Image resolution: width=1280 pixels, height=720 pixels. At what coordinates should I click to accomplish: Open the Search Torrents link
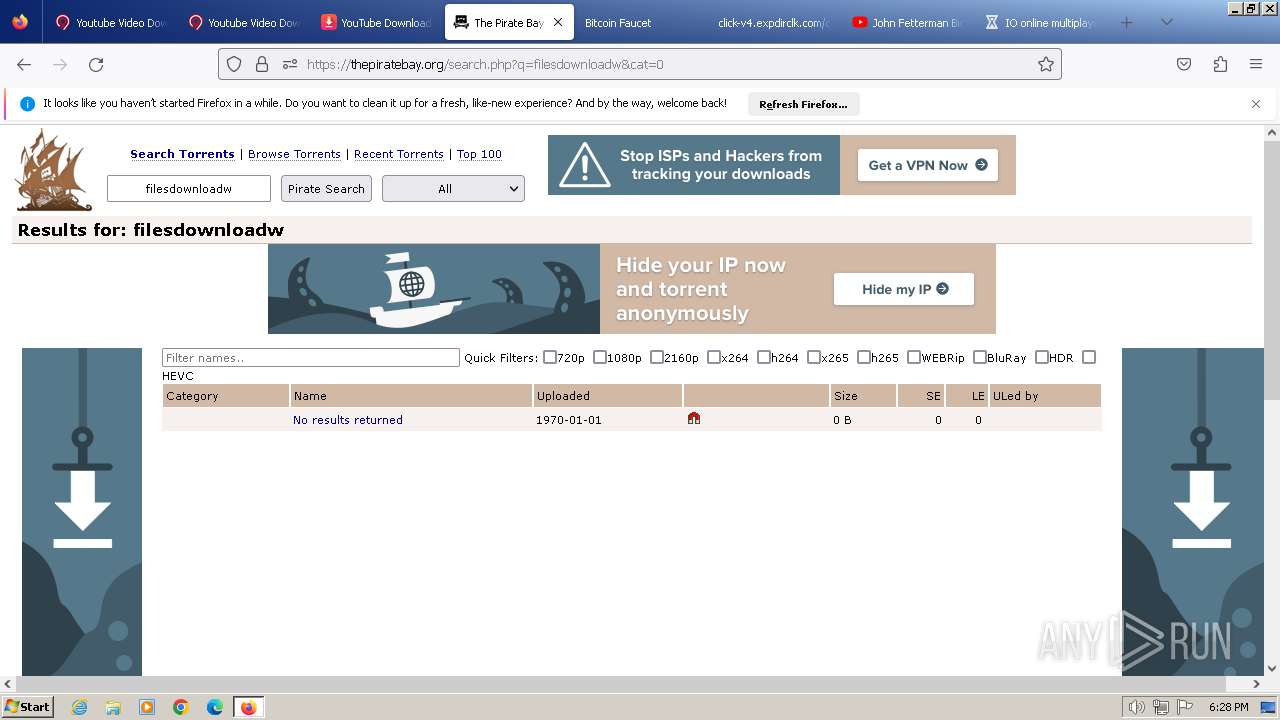182,154
